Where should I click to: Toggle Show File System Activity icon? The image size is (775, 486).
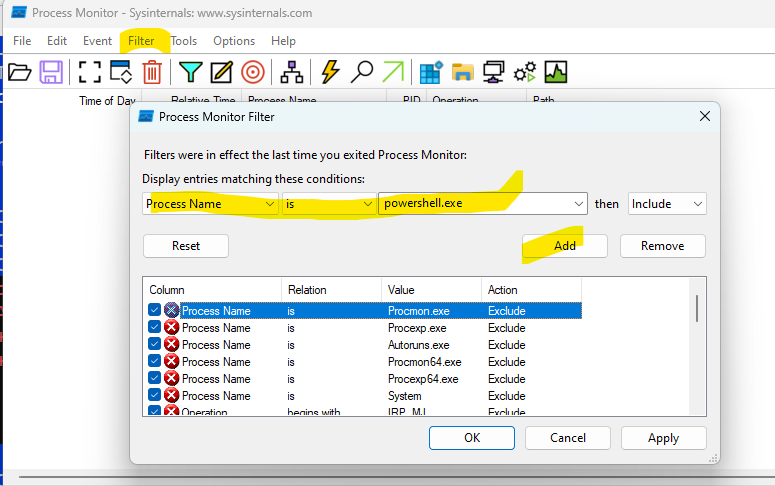[x=463, y=72]
